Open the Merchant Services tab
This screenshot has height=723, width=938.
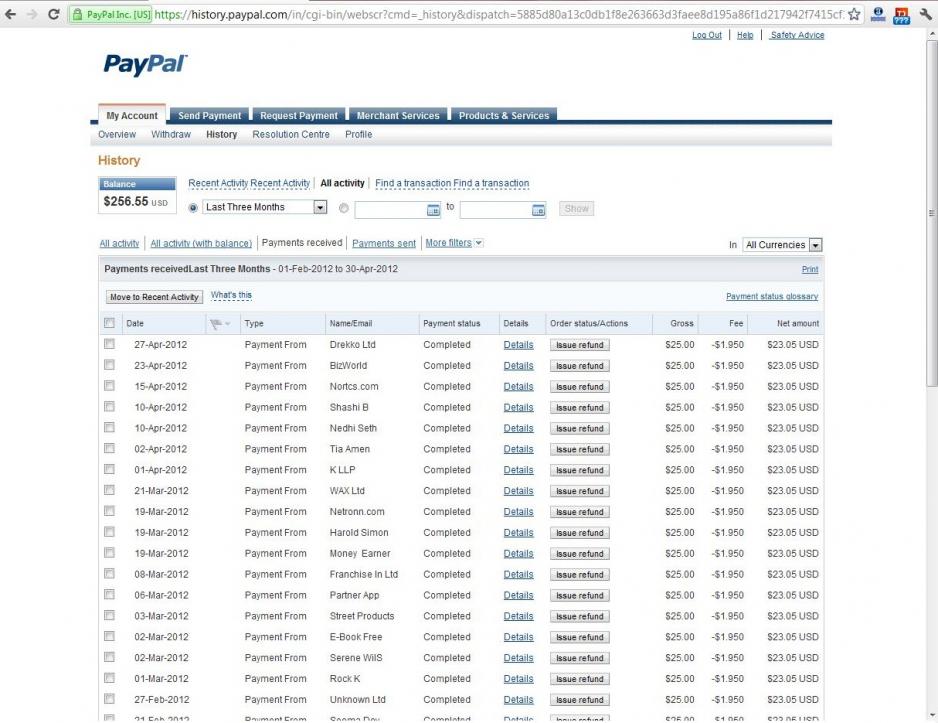tap(398, 115)
